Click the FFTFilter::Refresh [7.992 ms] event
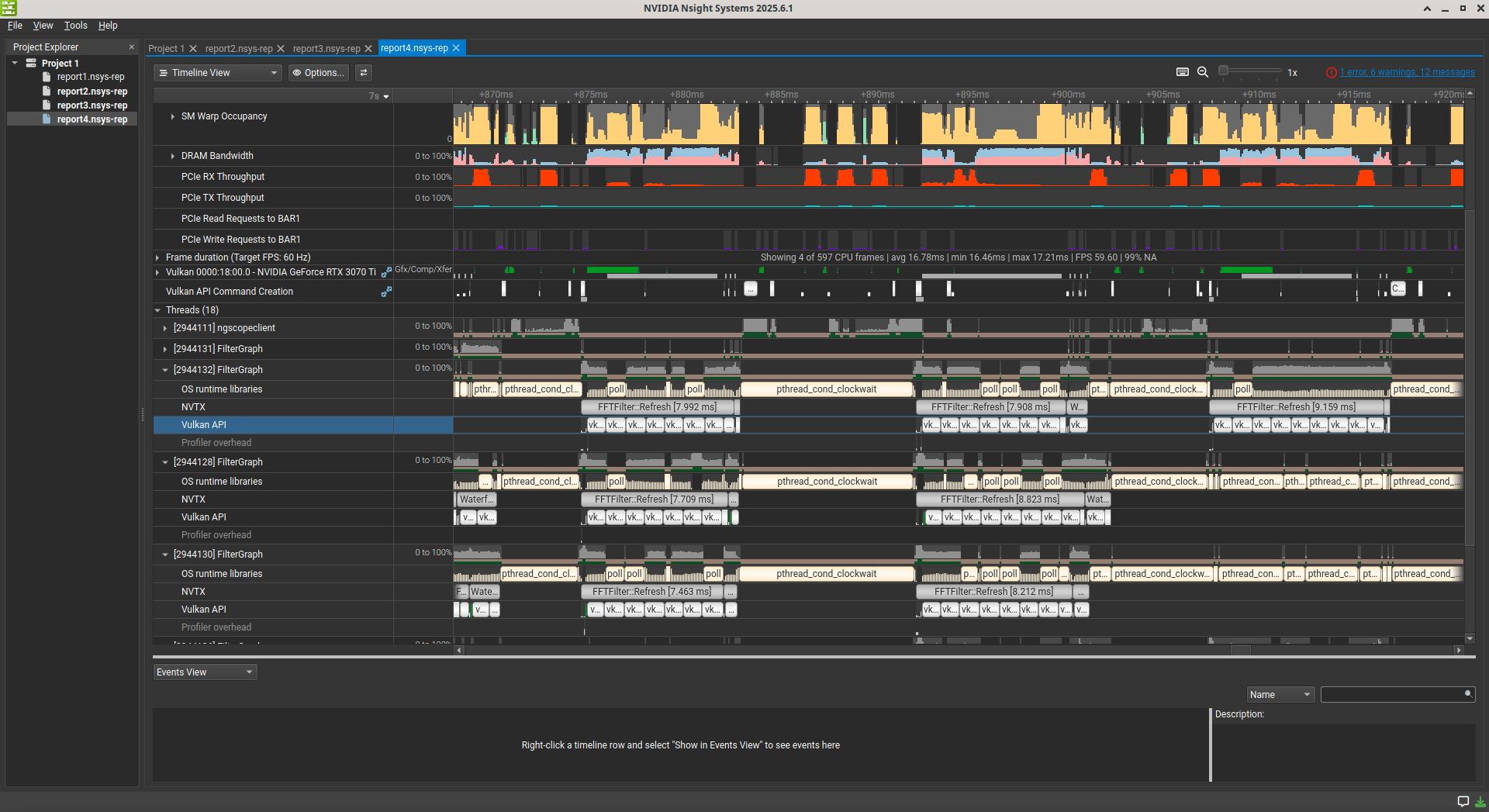The height and width of the screenshot is (812, 1489). click(657, 407)
